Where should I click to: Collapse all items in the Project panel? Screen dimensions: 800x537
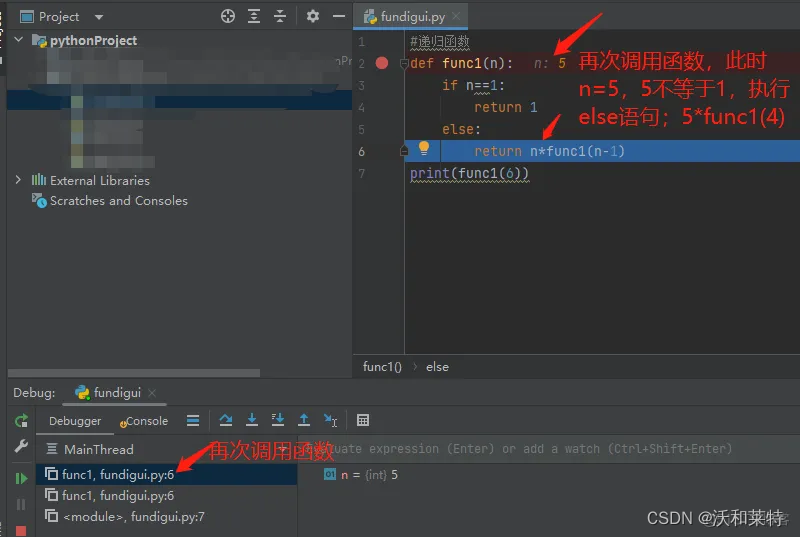[280, 16]
